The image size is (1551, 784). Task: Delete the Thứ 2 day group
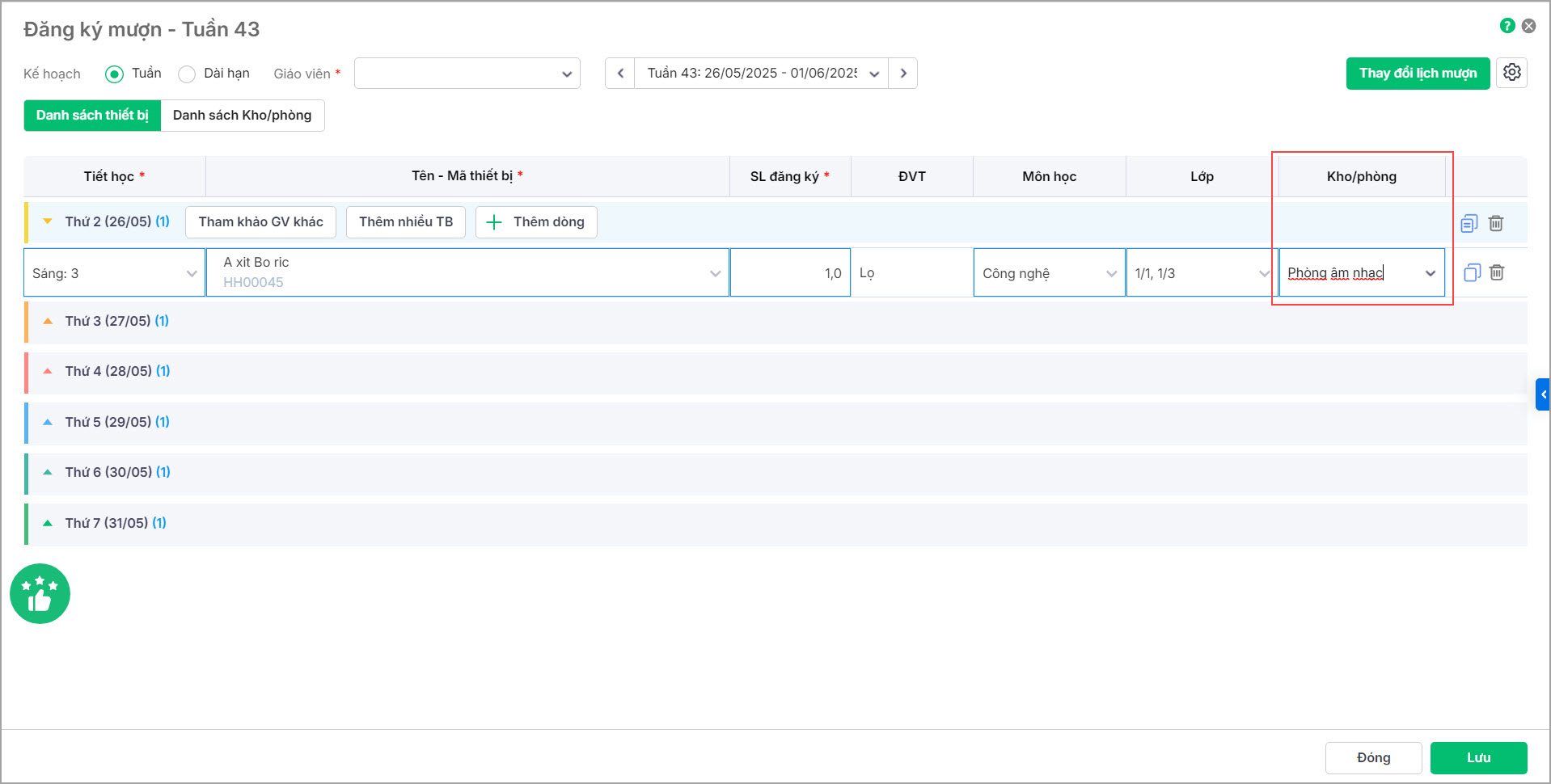[x=1496, y=223]
